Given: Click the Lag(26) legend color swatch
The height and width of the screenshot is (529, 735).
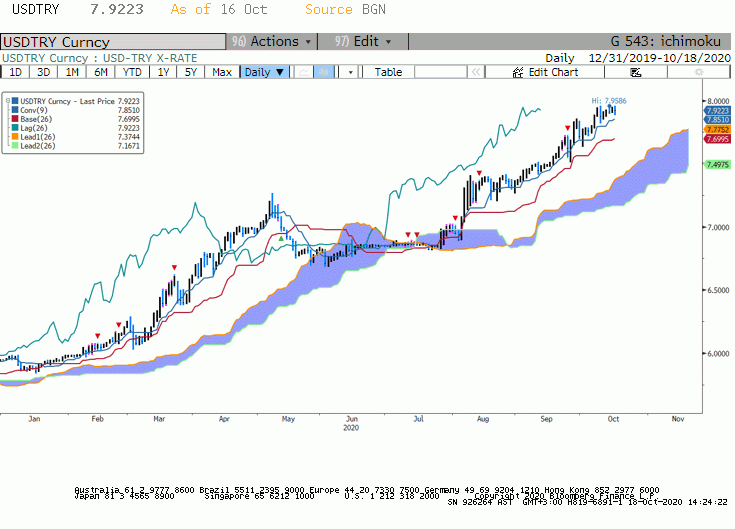Looking at the screenshot, I should pyautogui.click(x=15, y=128).
